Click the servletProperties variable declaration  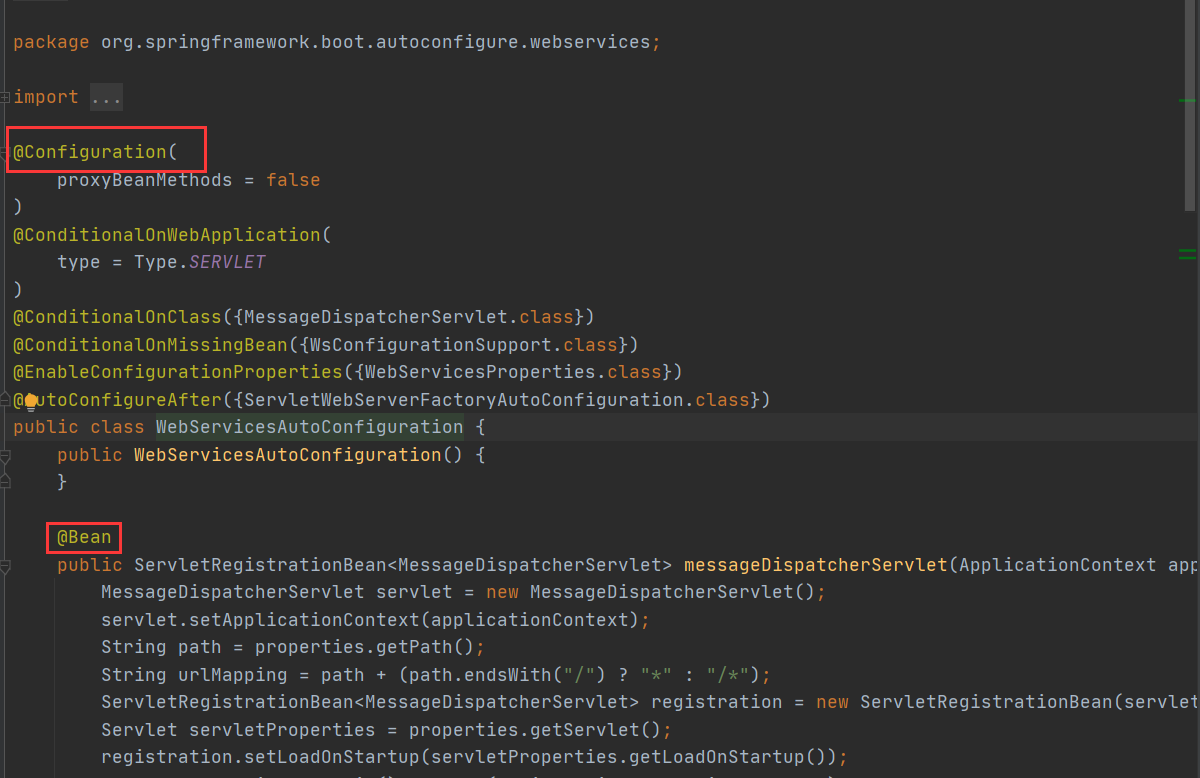[277, 730]
